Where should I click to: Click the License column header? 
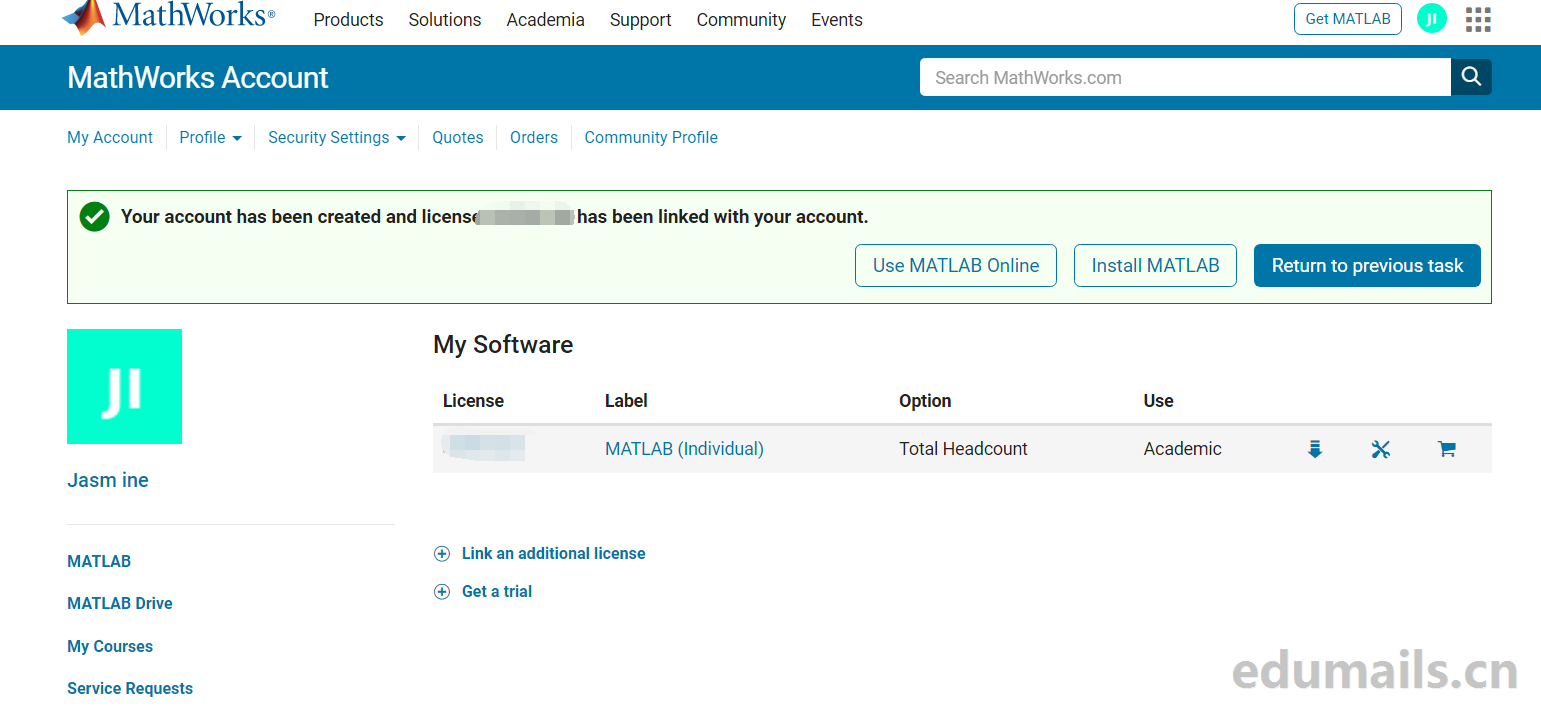(473, 401)
